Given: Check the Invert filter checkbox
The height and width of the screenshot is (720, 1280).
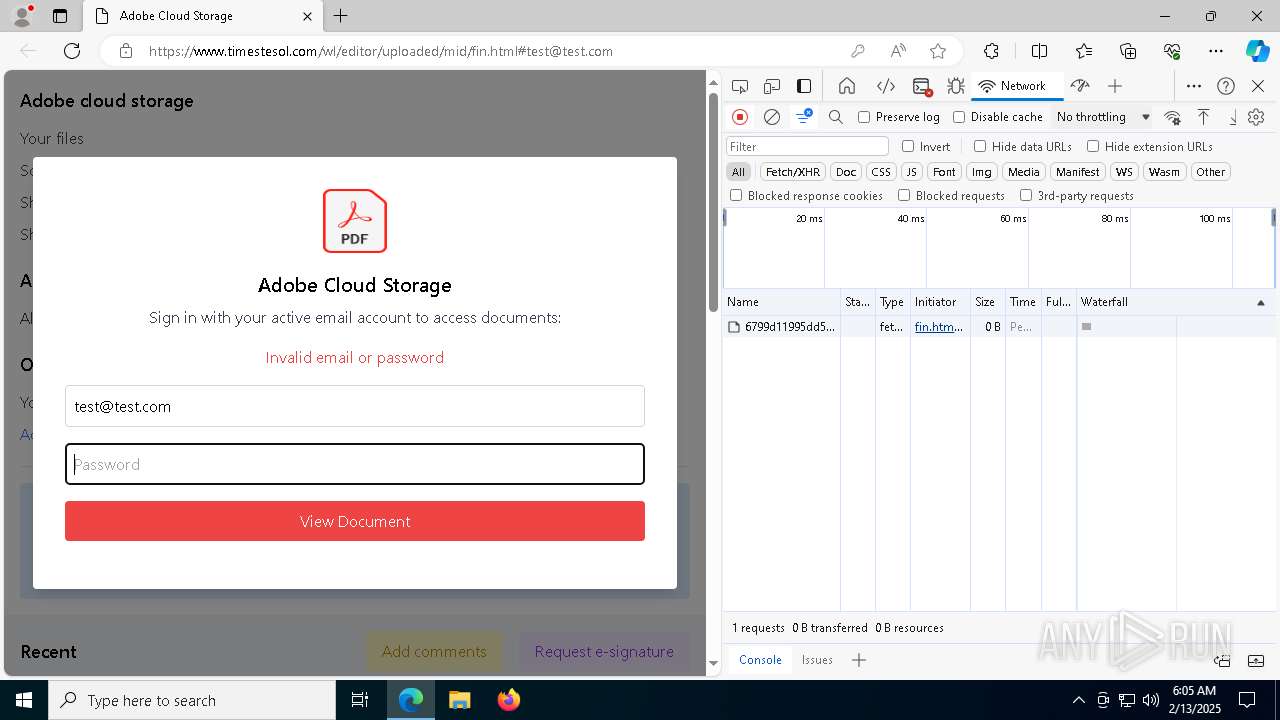Looking at the screenshot, I should pyautogui.click(x=908, y=146).
